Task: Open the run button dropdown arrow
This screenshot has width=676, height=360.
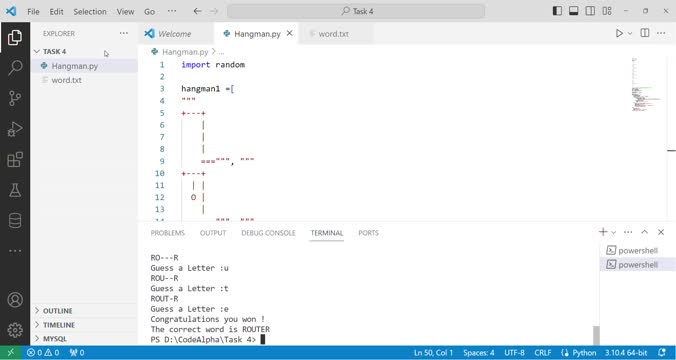Action: 630,34
